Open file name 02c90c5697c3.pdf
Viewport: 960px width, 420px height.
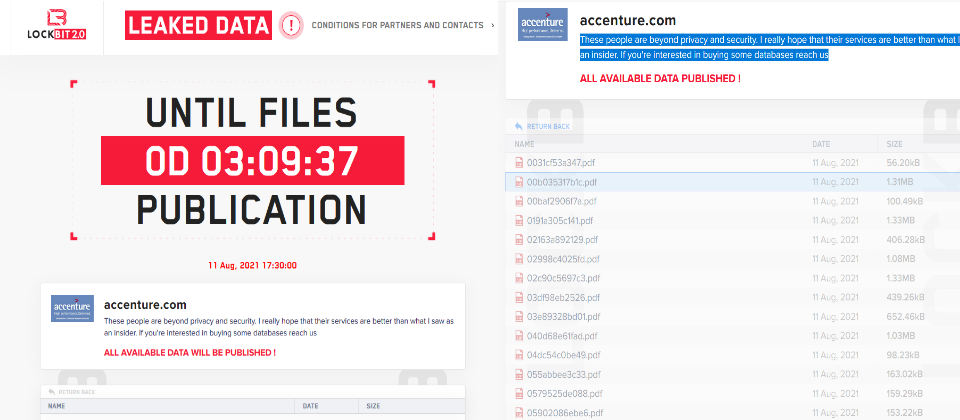click(x=563, y=278)
